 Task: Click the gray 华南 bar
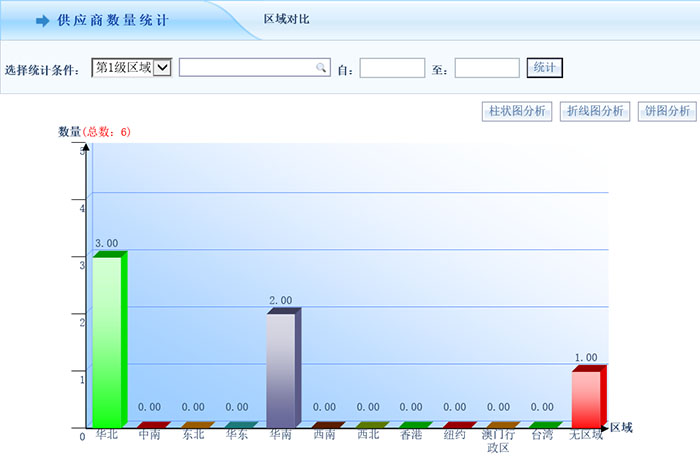tap(281, 369)
